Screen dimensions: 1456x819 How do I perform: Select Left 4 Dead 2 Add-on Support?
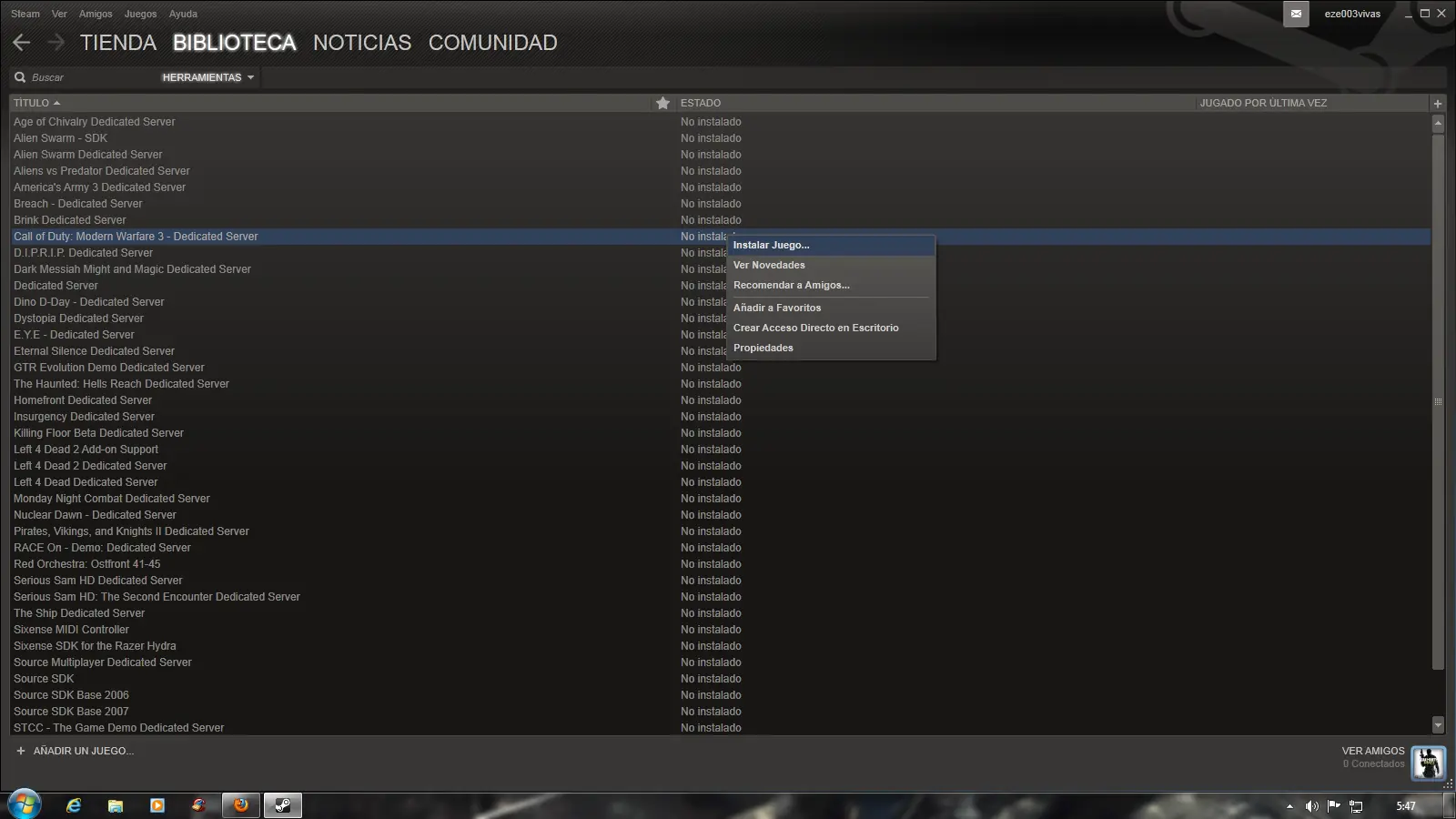point(86,450)
